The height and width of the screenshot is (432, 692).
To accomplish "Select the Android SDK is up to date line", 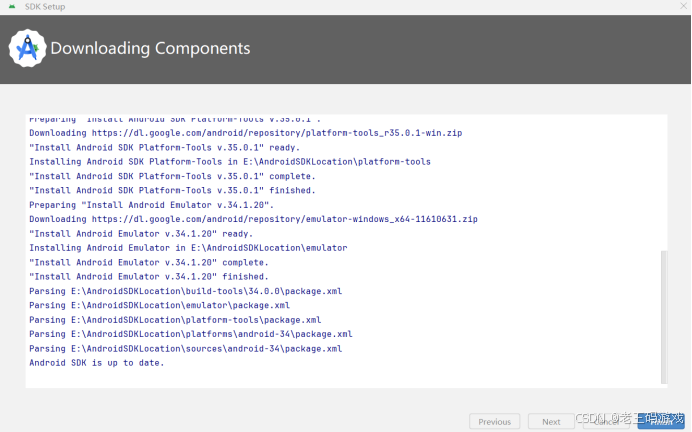I will pos(97,362).
